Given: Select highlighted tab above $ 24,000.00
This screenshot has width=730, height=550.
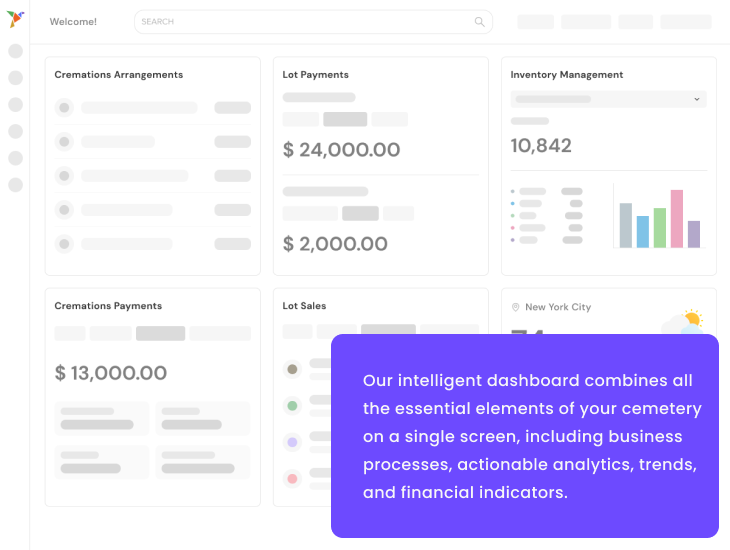Looking at the screenshot, I should (345, 119).
